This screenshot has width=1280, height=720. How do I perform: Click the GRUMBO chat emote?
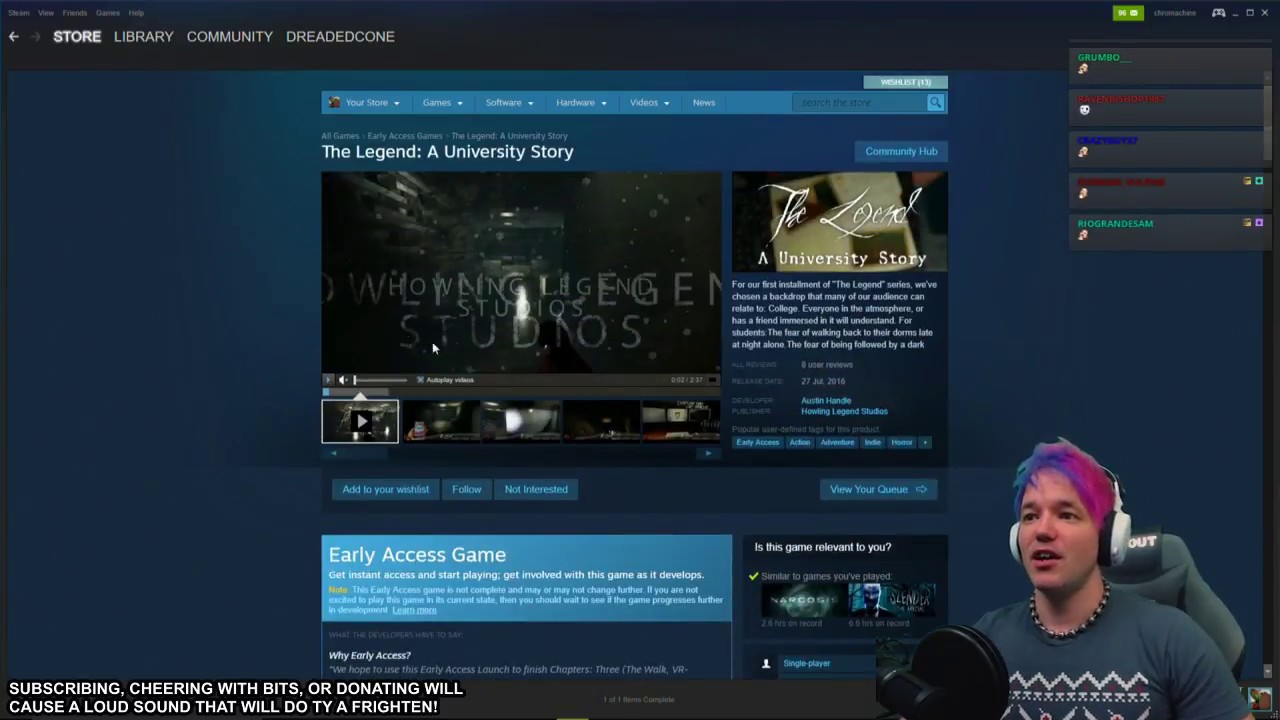click(x=1083, y=69)
